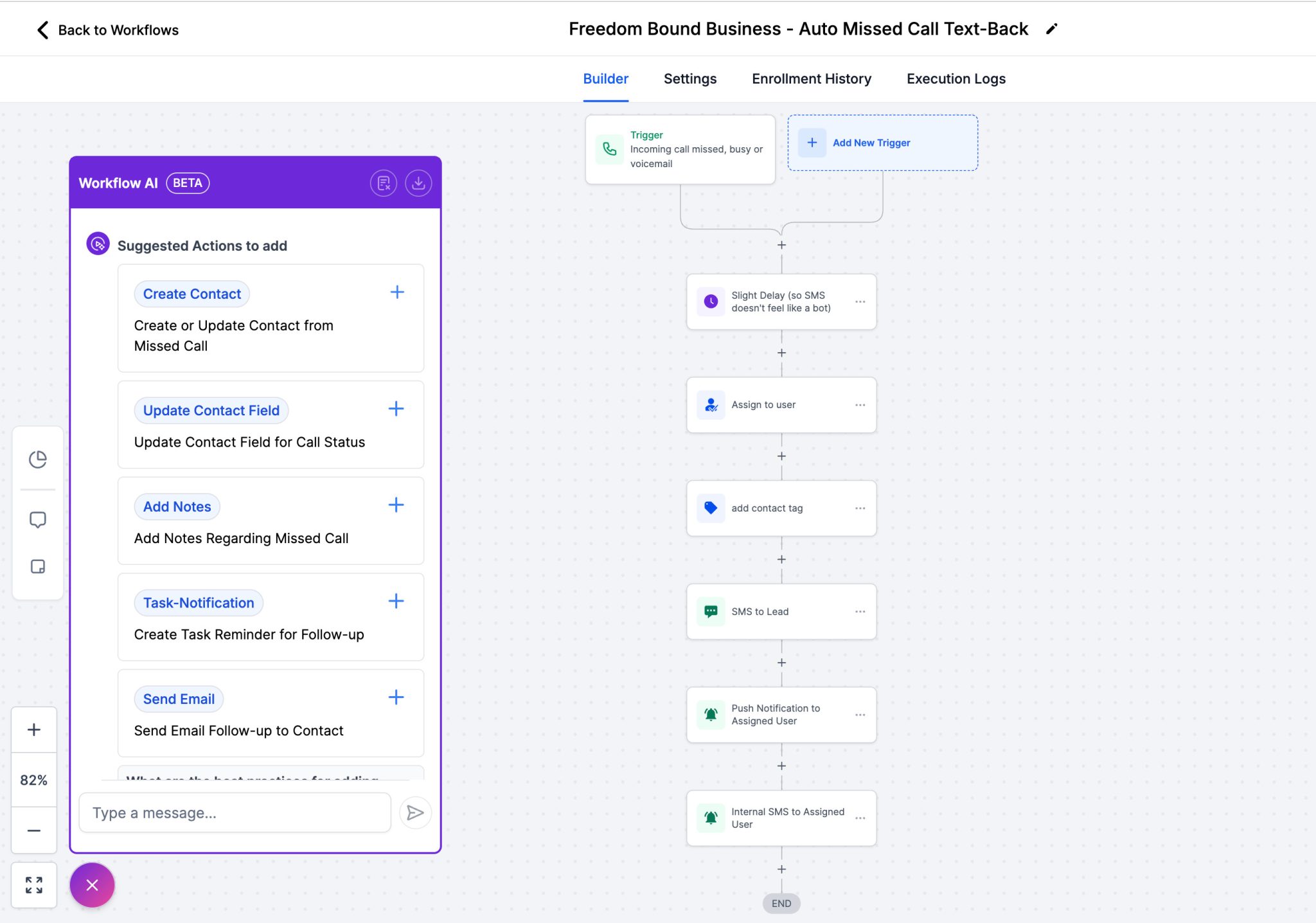Image resolution: width=1316 pixels, height=923 pixels.
Task: Switch to the Settings tab
Action: pos(689,78)
